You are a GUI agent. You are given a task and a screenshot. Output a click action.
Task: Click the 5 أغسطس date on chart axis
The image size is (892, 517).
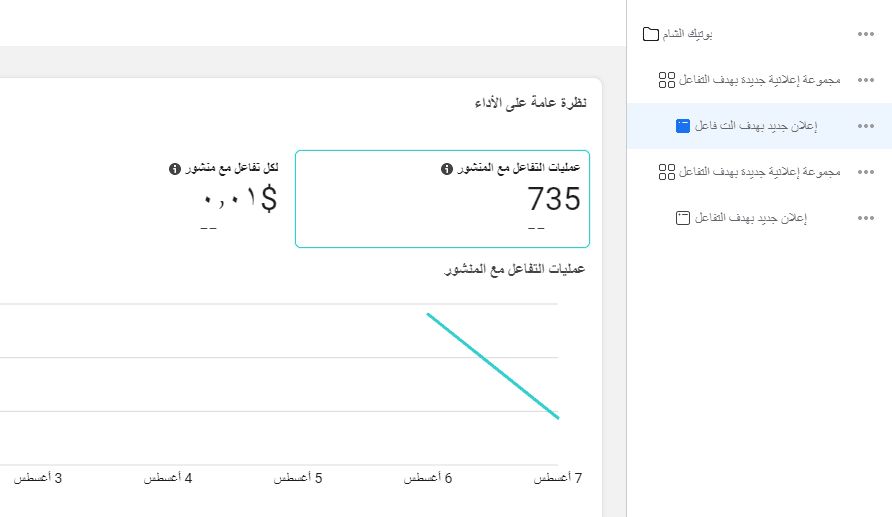[298, 478]
